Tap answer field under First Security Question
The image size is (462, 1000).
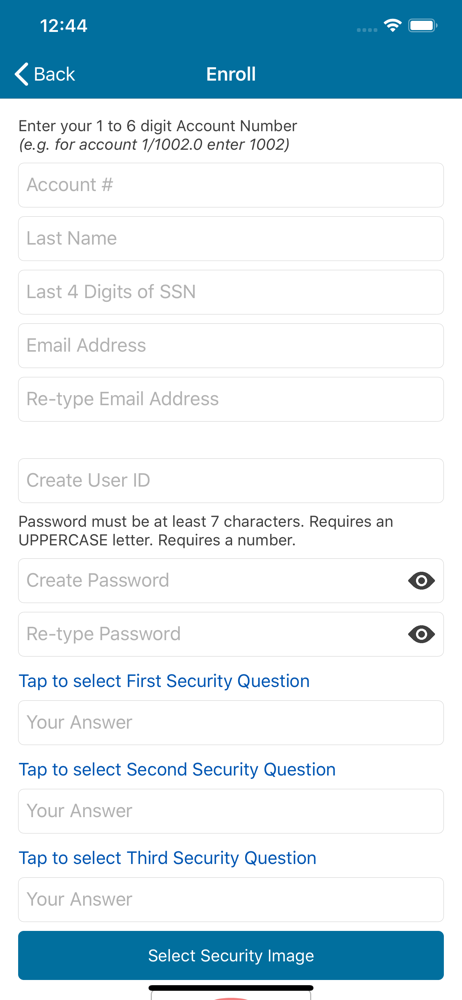coord(231,723)
